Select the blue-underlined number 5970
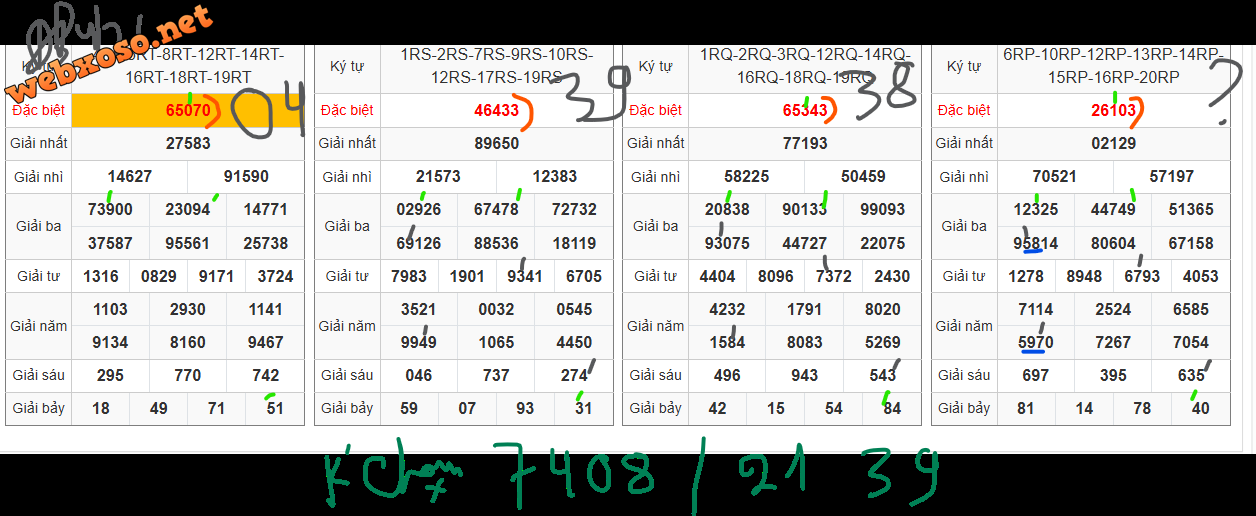Viewport: 1256px width, 516px height. (x=1035, y=342)
